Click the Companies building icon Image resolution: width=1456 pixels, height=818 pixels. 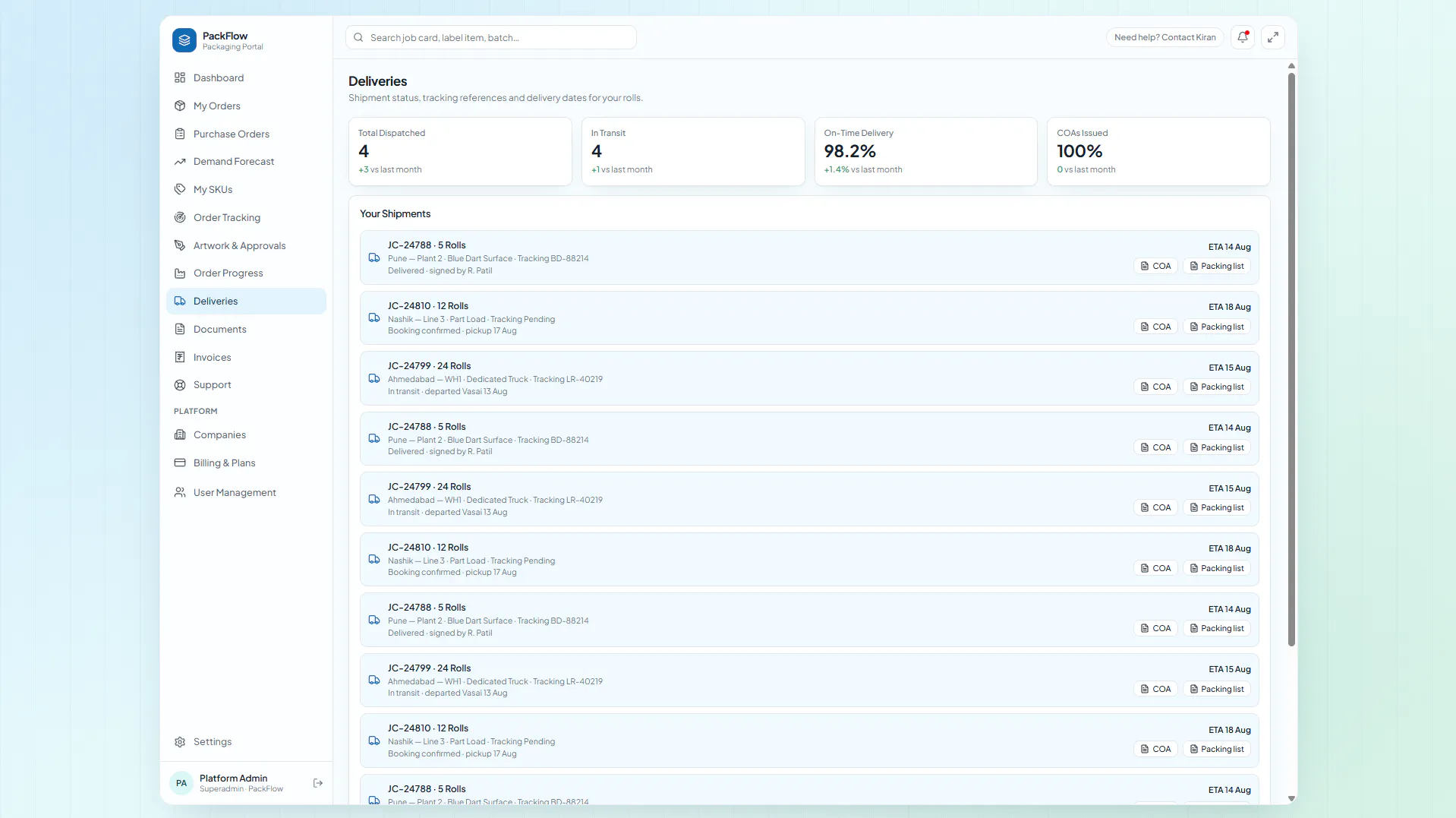tap(180, 434)
